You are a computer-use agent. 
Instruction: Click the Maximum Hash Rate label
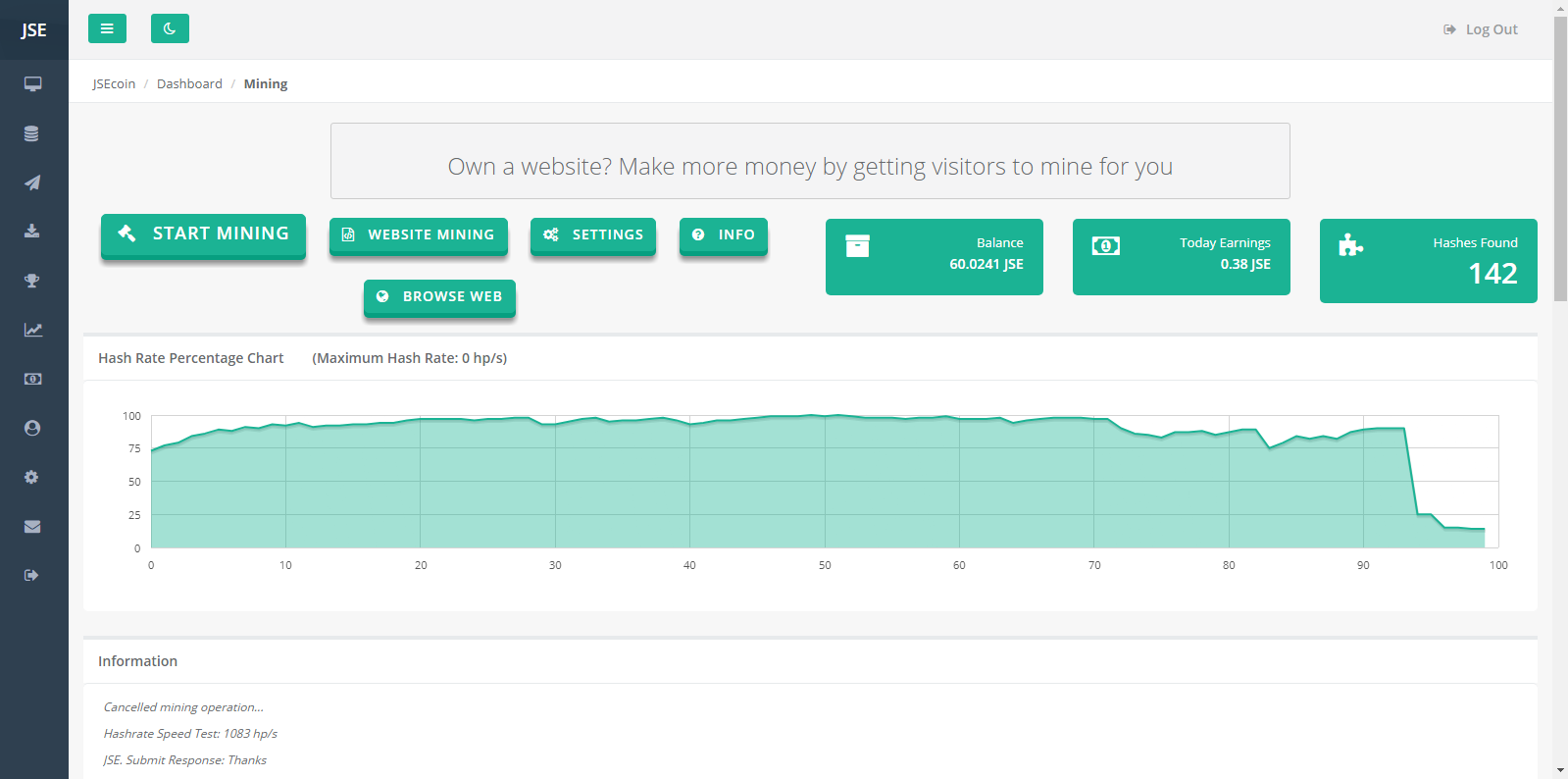tap(410, 358)
